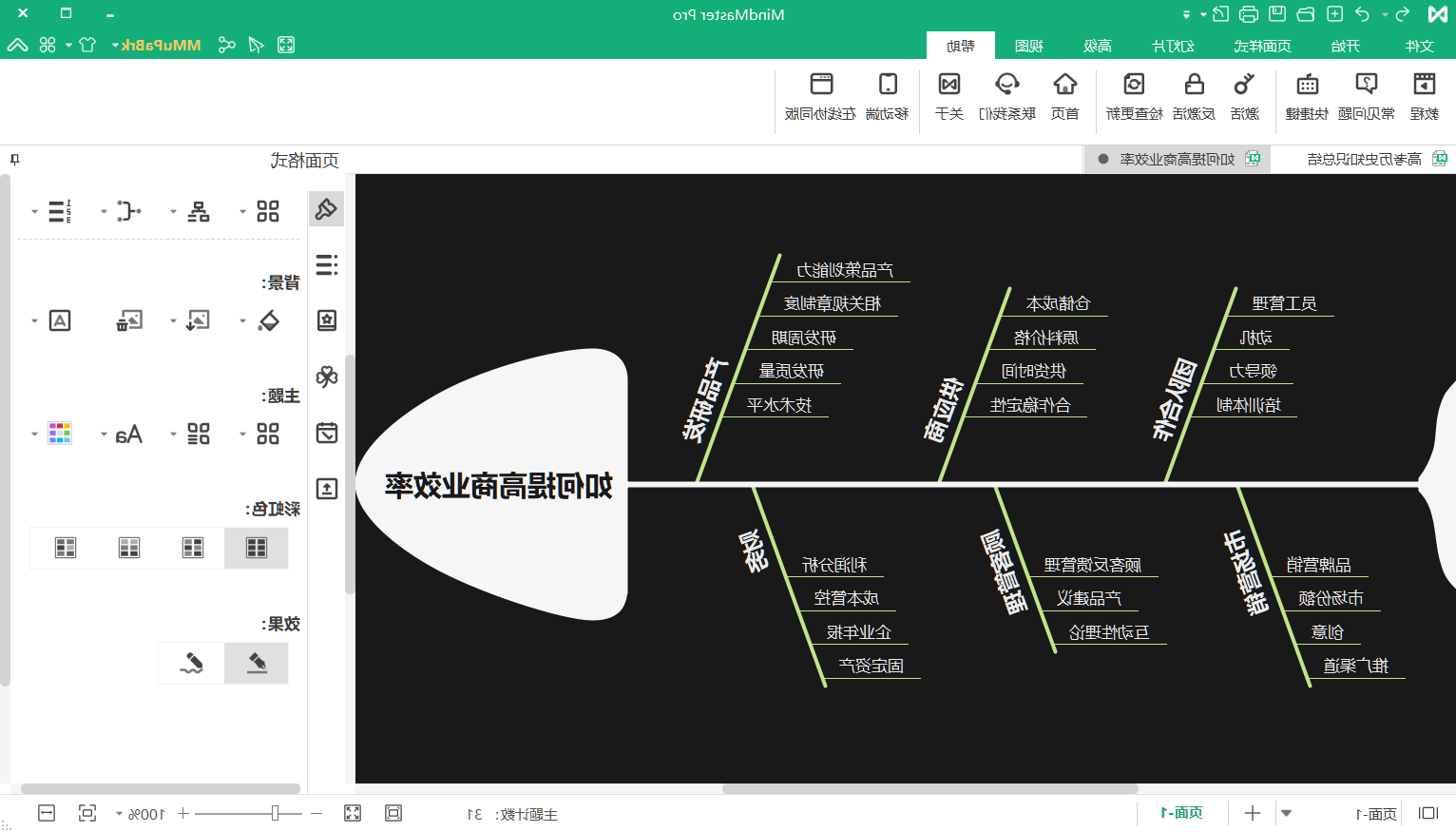Expand connector style dropdown arrow
This screenshot has width=1456, height=832.
point(104,211)
